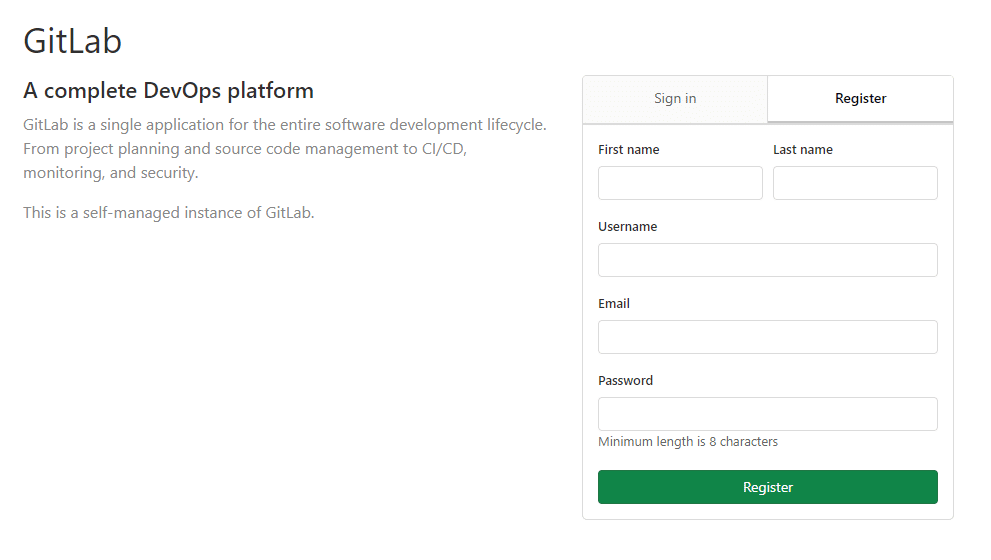The image size is (991, 560).
Task: Click the 'GitLab is a single application' paragraph
Action: pyautogui.click(x=285, y=149)
